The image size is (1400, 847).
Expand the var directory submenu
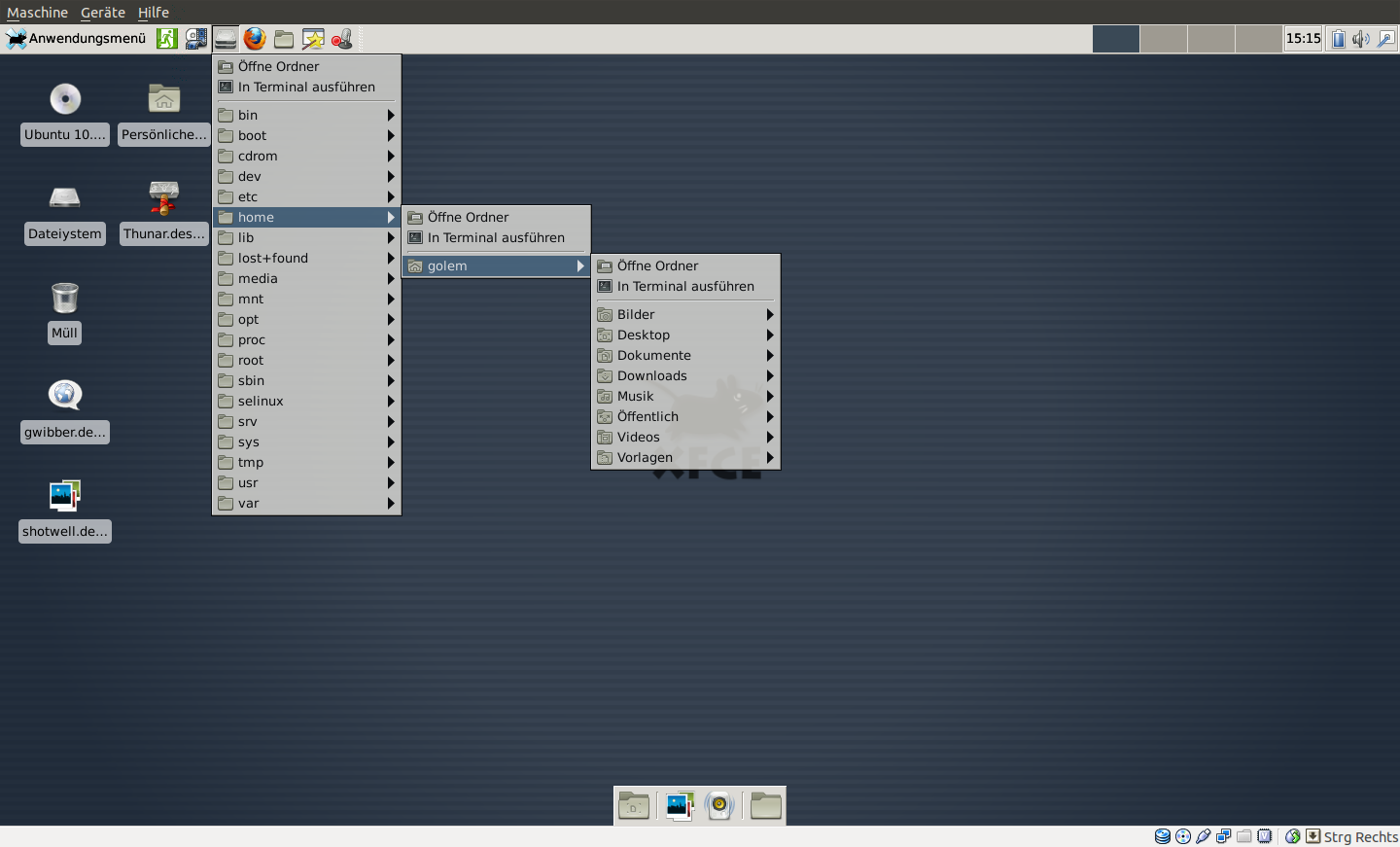click(390, 503)
